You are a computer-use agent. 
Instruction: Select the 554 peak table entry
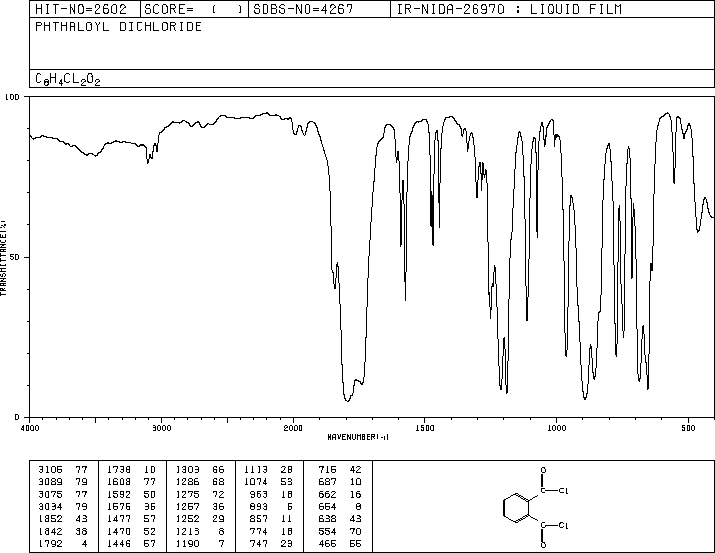340,531
